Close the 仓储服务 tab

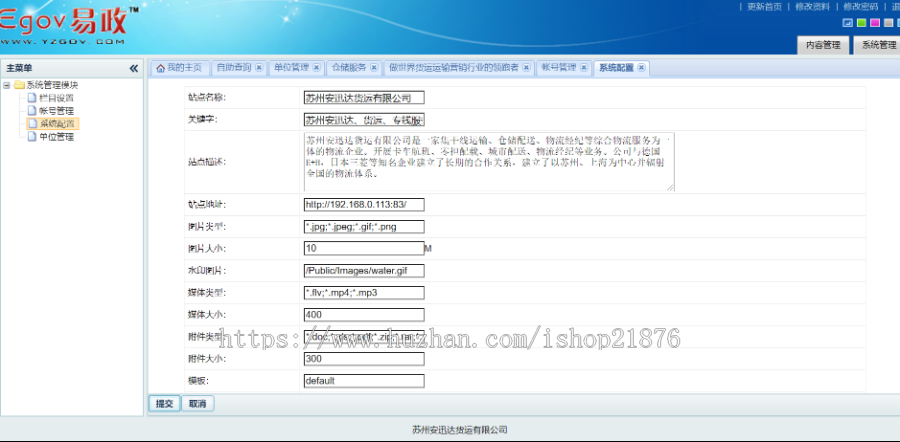point(374,68)
